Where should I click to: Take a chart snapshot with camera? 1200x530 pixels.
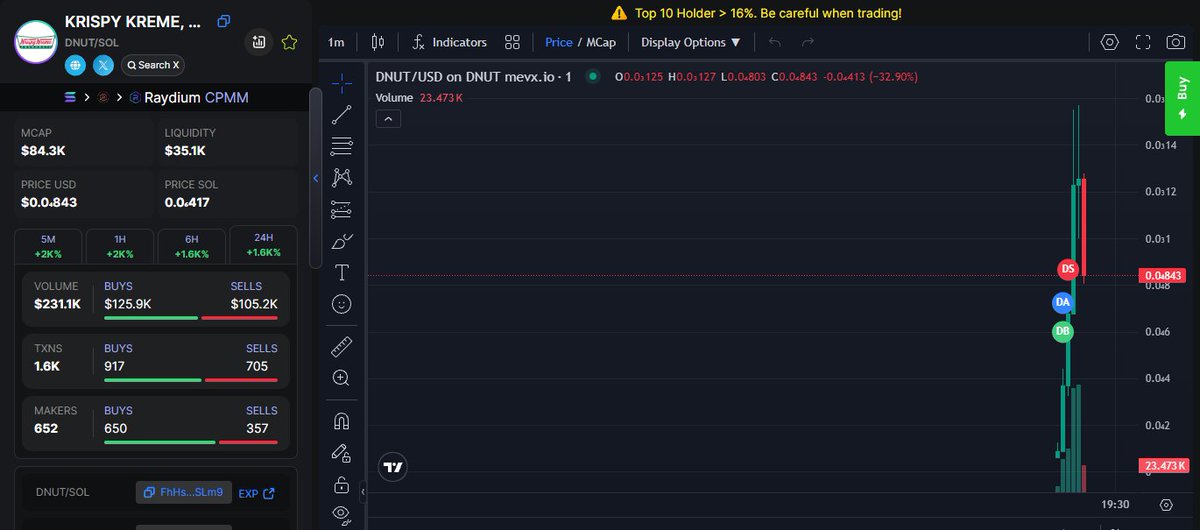[x=1177, y=42]
